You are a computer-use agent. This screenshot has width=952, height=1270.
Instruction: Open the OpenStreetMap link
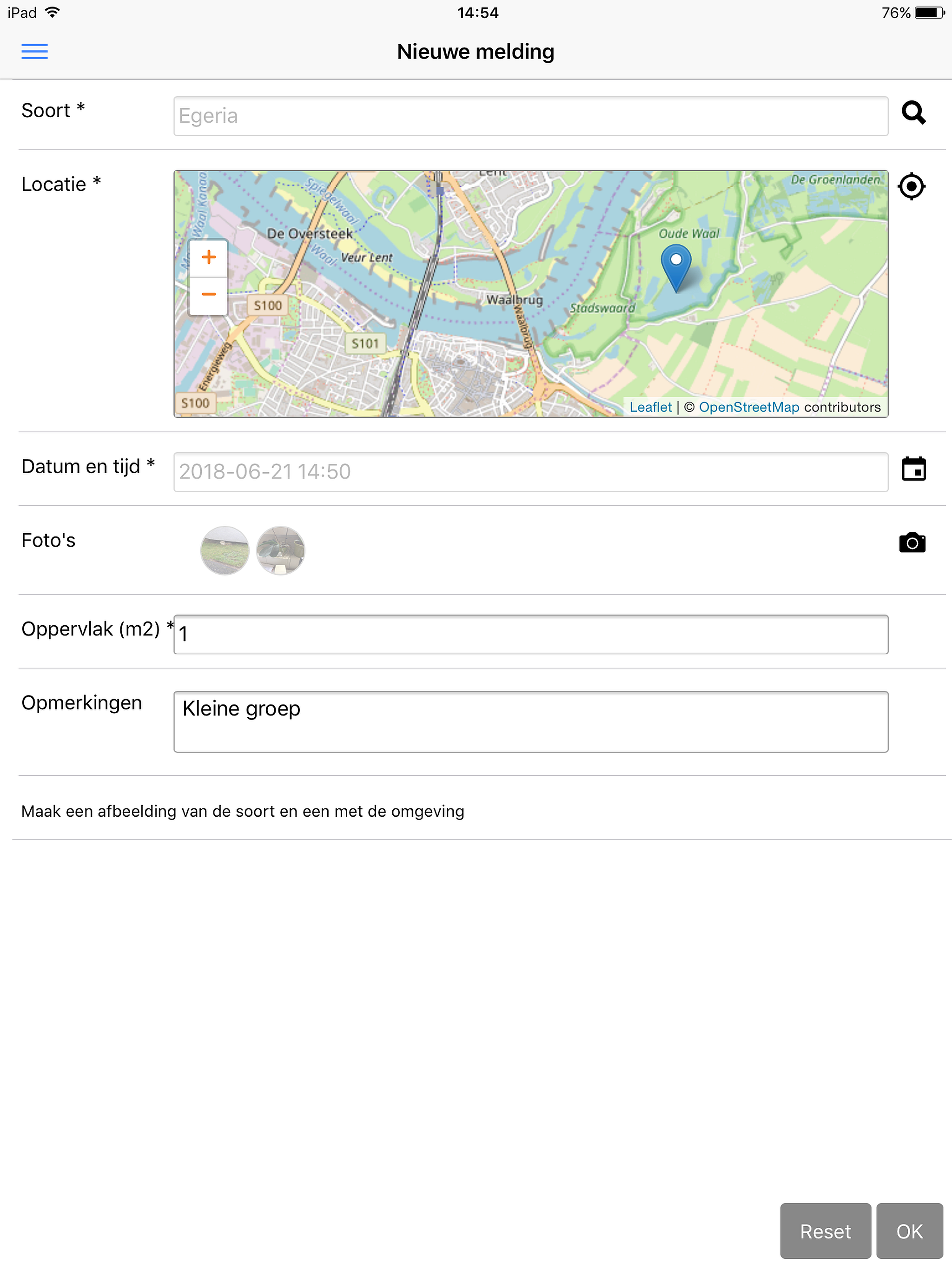(x=749, y=407)
